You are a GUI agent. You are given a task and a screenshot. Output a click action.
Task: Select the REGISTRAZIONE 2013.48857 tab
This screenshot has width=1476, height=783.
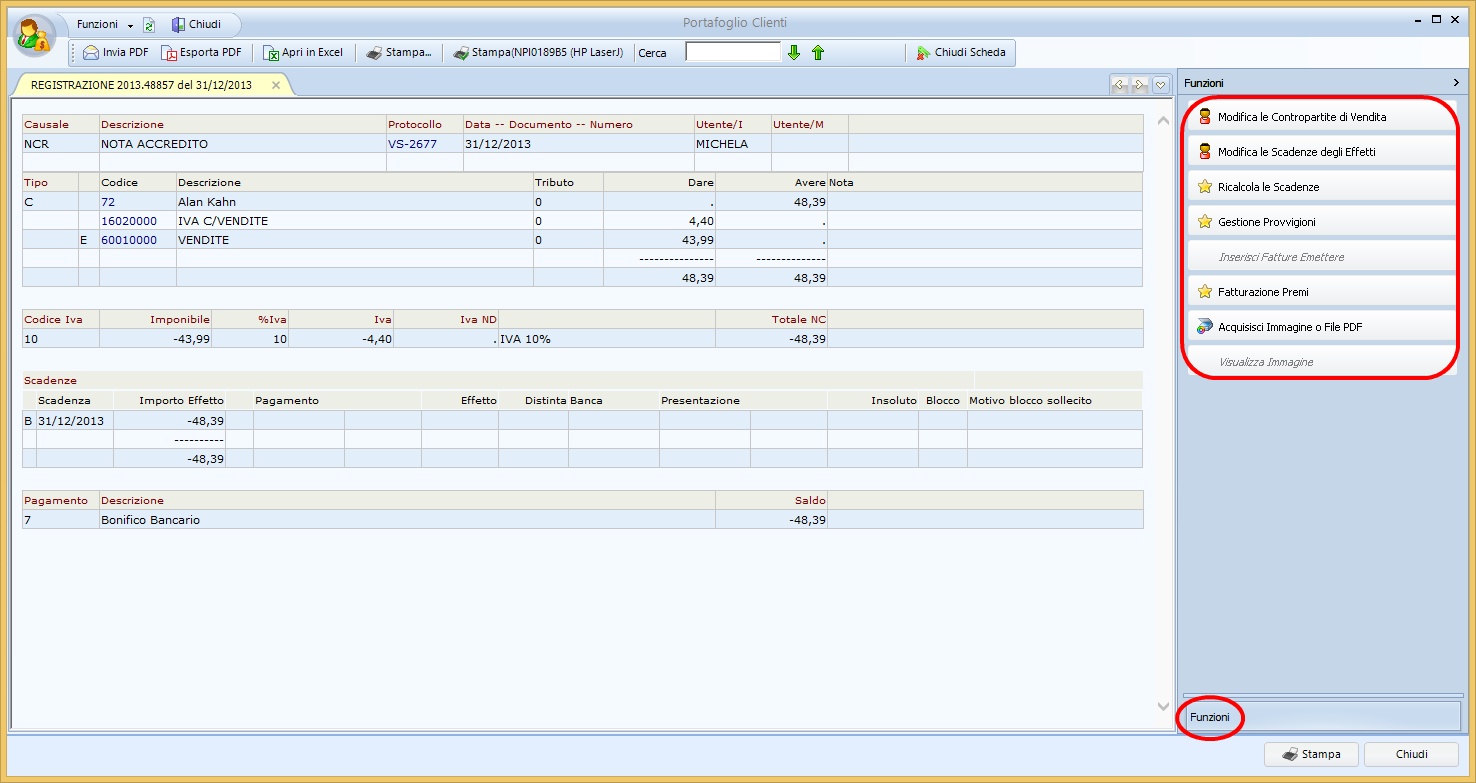(x=141, y=85)
